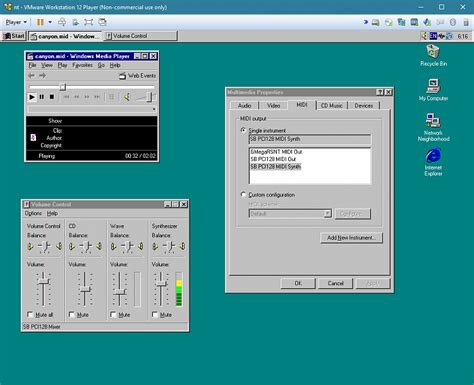Switch to the CD Music tab
Screen dimensions: 474x385
click(x=331, y=106)
